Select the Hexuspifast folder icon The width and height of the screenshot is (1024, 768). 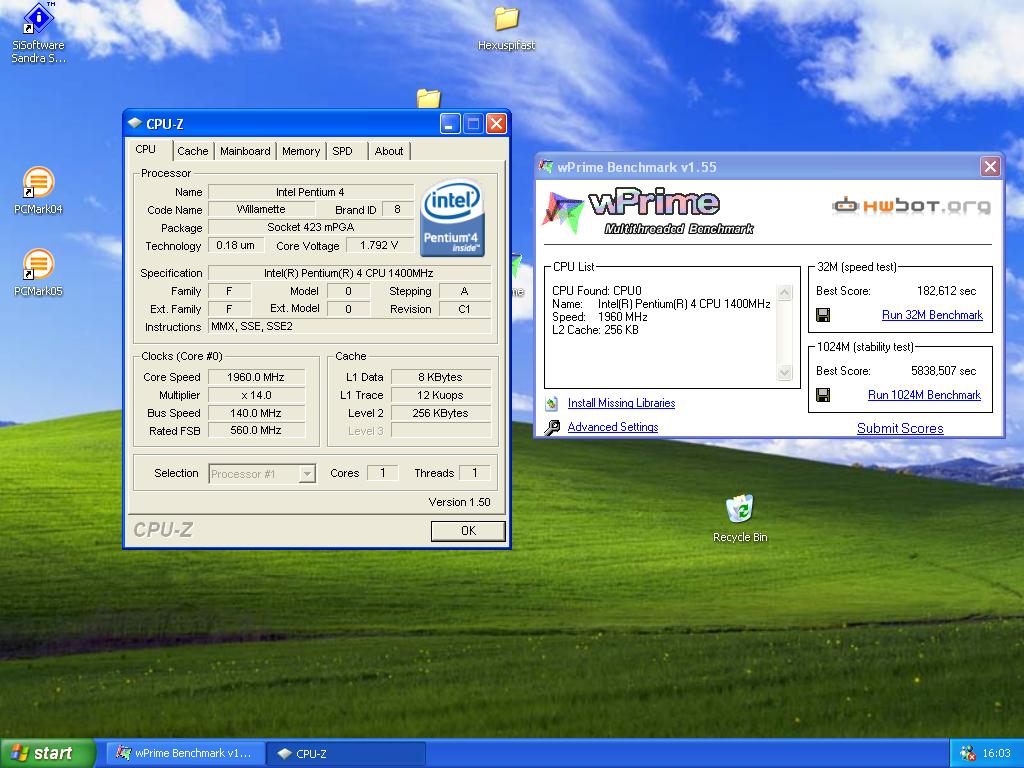pyautogui.click(x=506, y=29)
